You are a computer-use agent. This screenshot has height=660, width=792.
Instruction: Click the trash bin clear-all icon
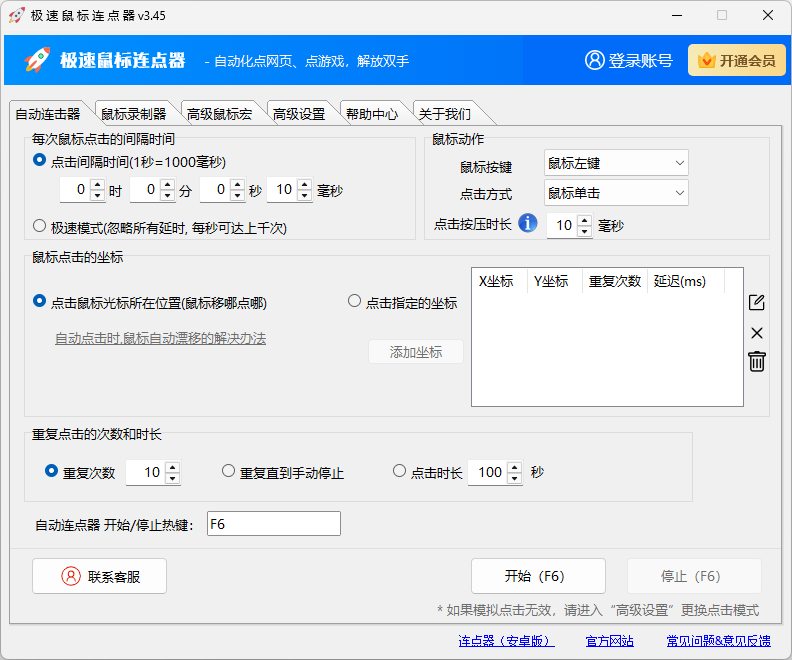(757, 362)
